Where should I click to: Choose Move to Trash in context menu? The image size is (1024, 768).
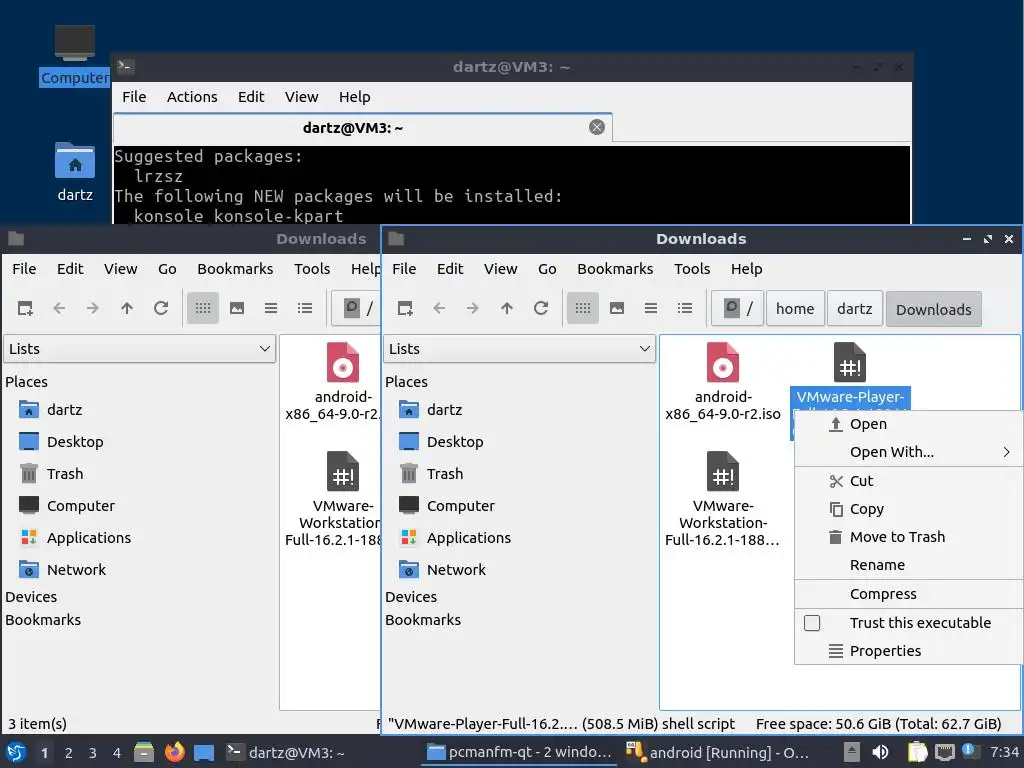coord(908,537)
